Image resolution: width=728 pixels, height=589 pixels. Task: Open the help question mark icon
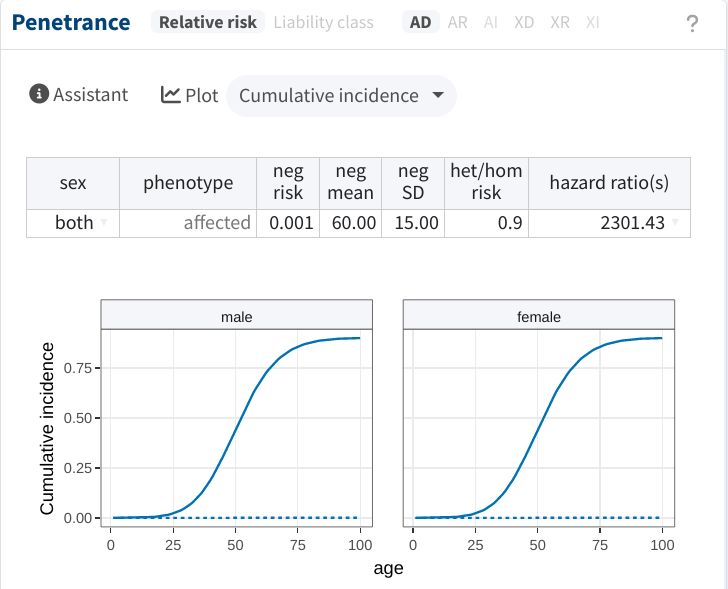692,23
